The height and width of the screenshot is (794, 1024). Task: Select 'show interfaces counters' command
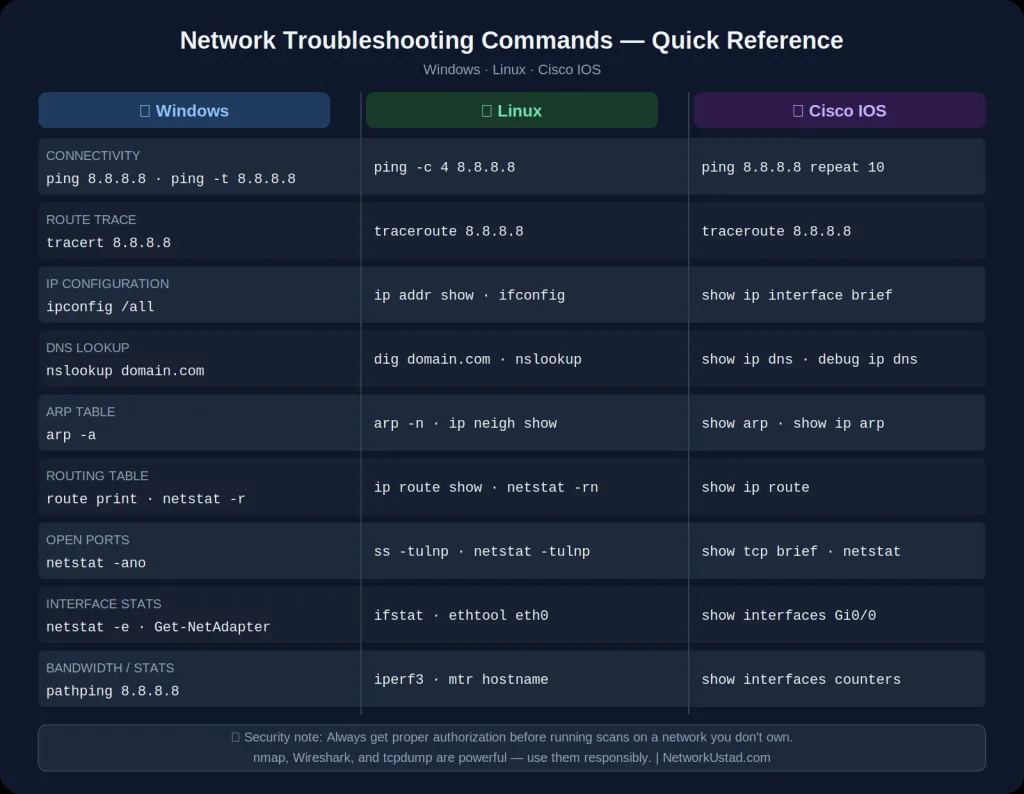801,679
